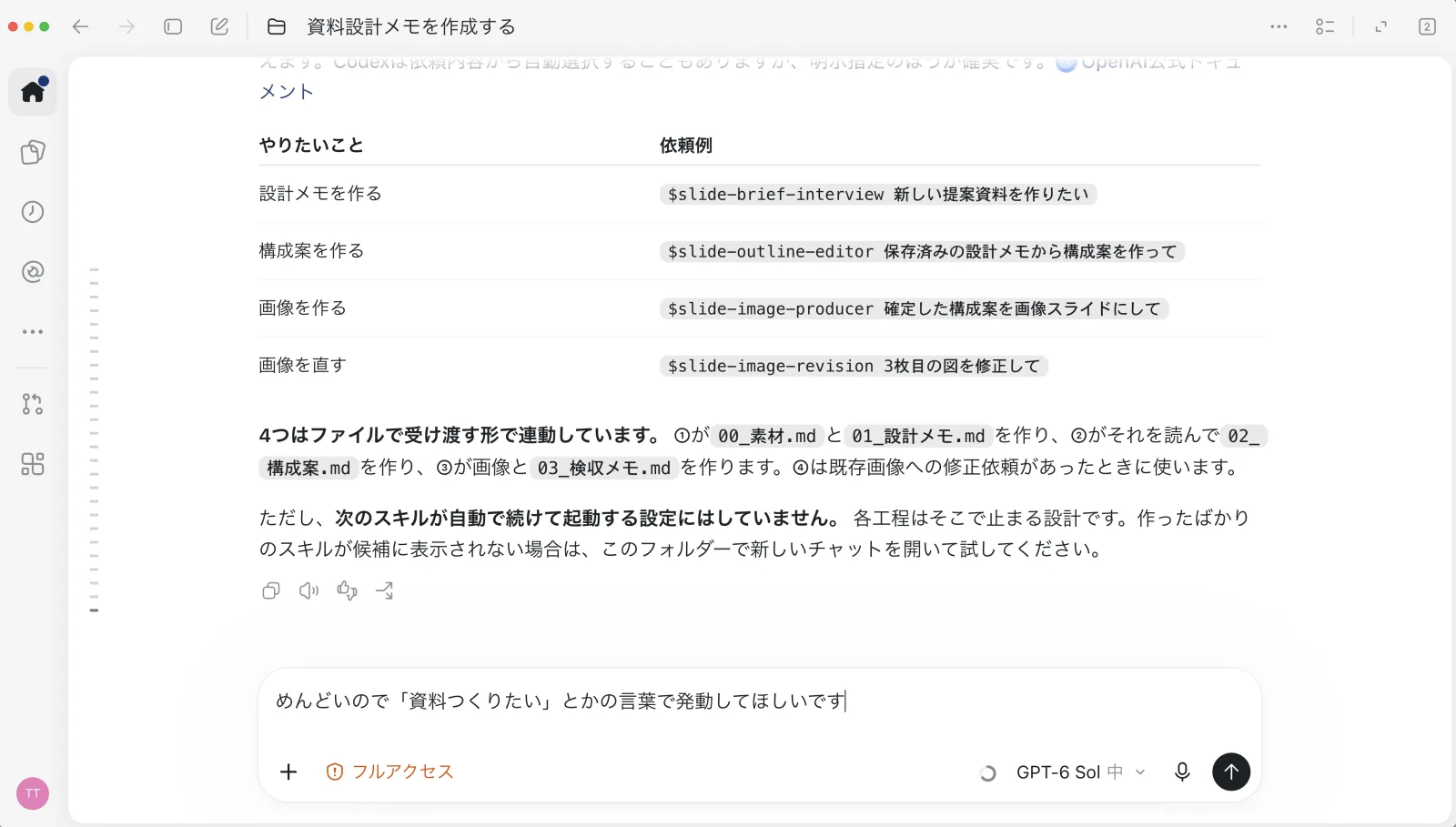Rate the response with thumbs icon
The width and height of the screenshot is (1456, 827).
coord(347,591)
